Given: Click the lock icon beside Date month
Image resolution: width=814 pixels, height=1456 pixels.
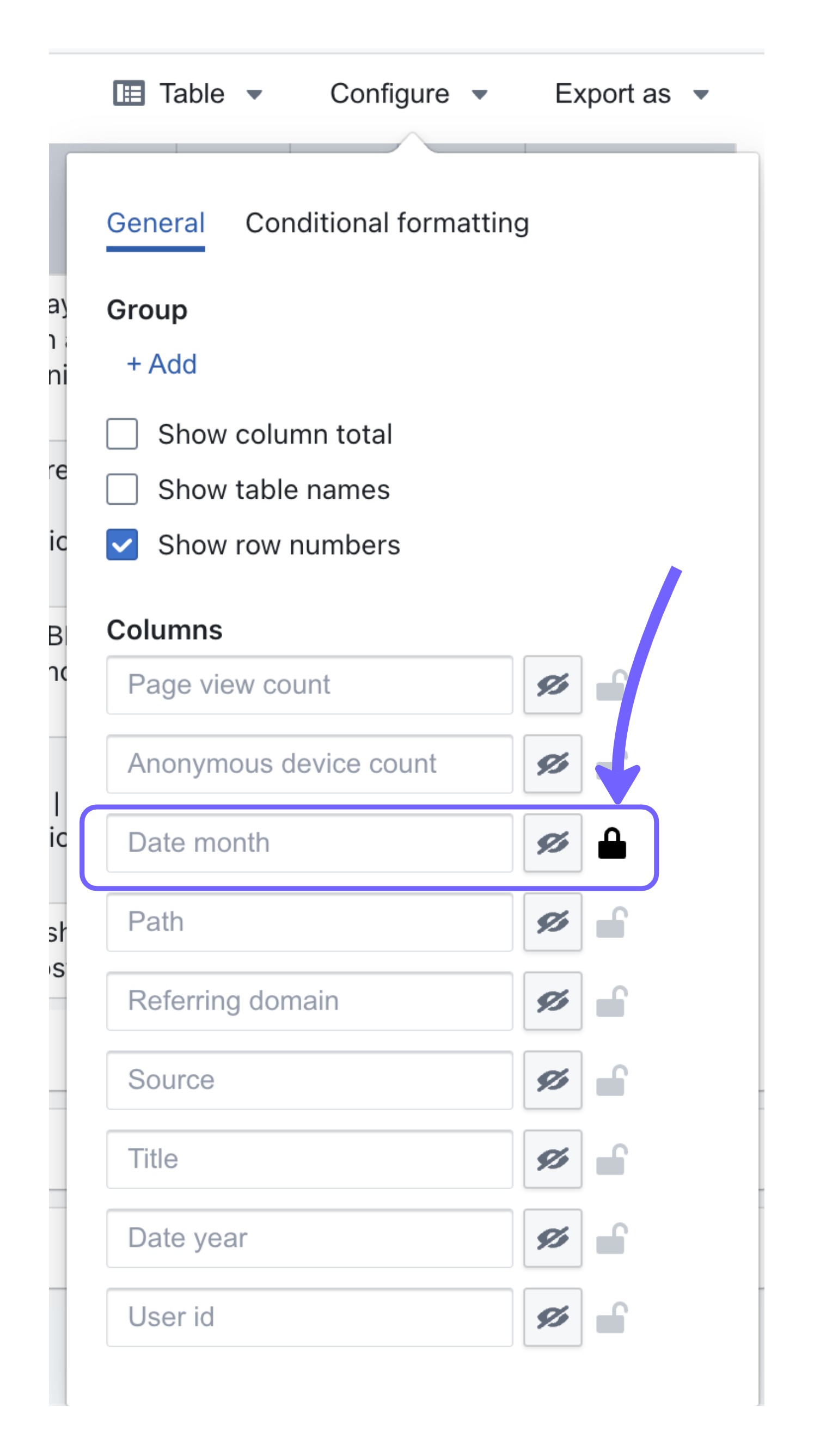Looking at the screenshot, I should [611, 843].
